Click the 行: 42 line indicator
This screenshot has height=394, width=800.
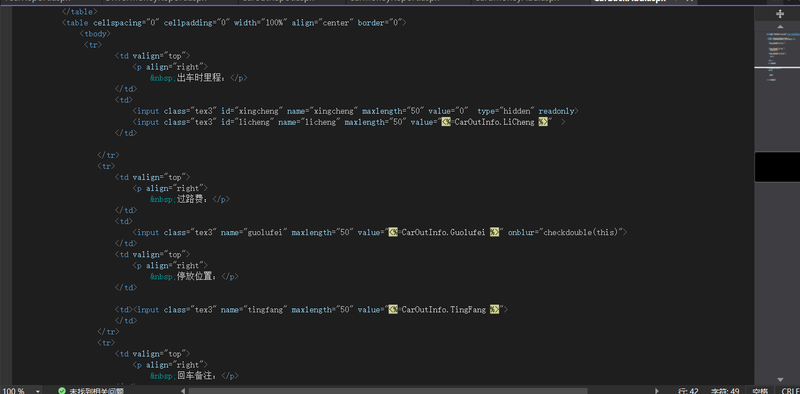(688, 391)
